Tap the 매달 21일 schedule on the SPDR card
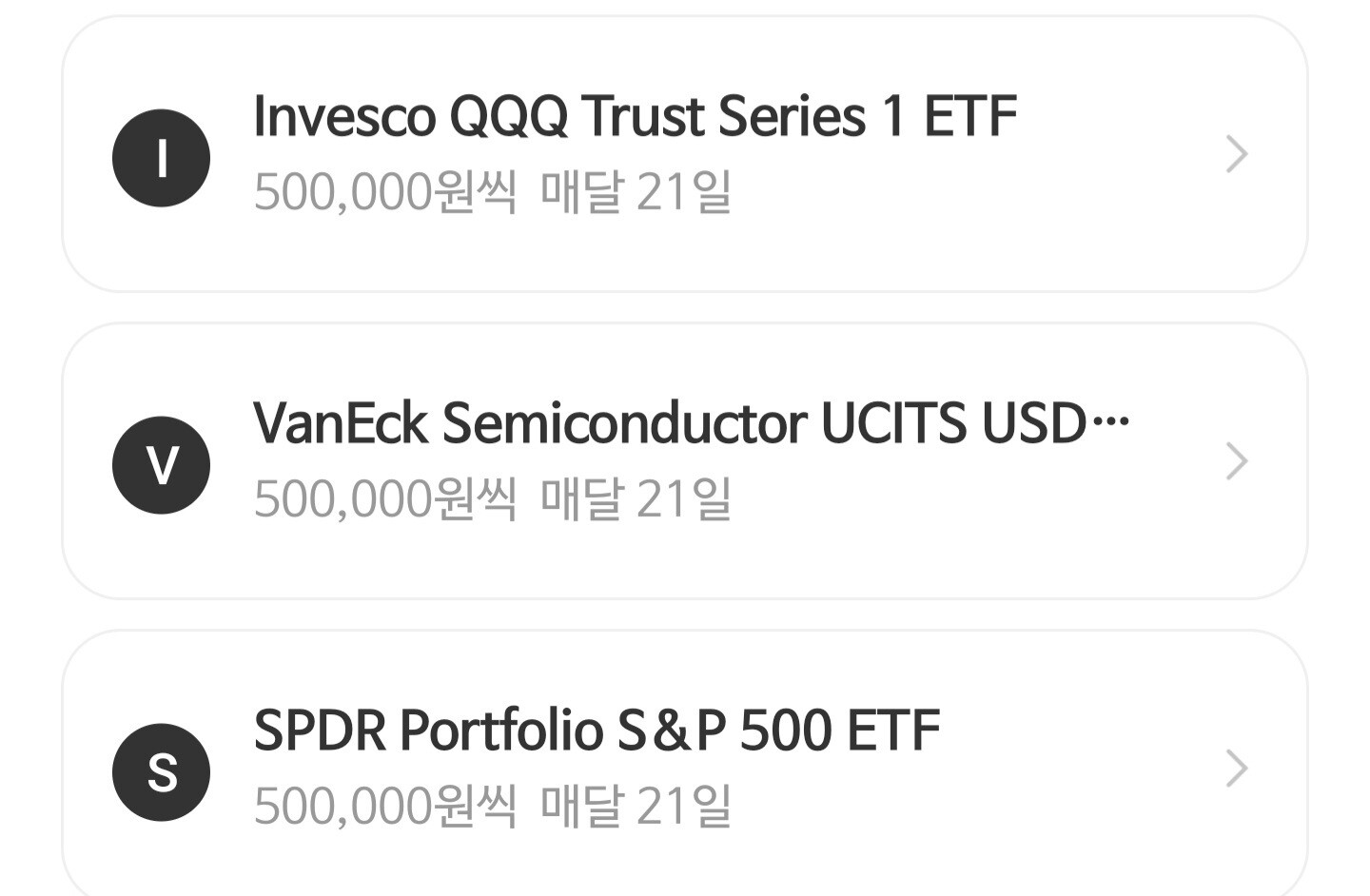 point(636,807)
